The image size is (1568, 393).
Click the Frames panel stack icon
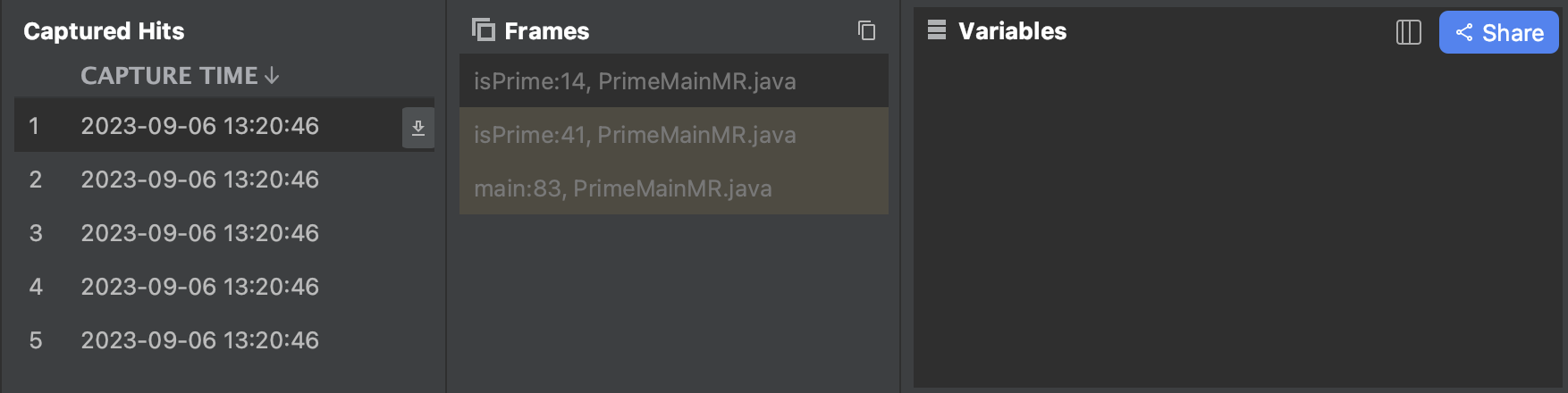484,30
